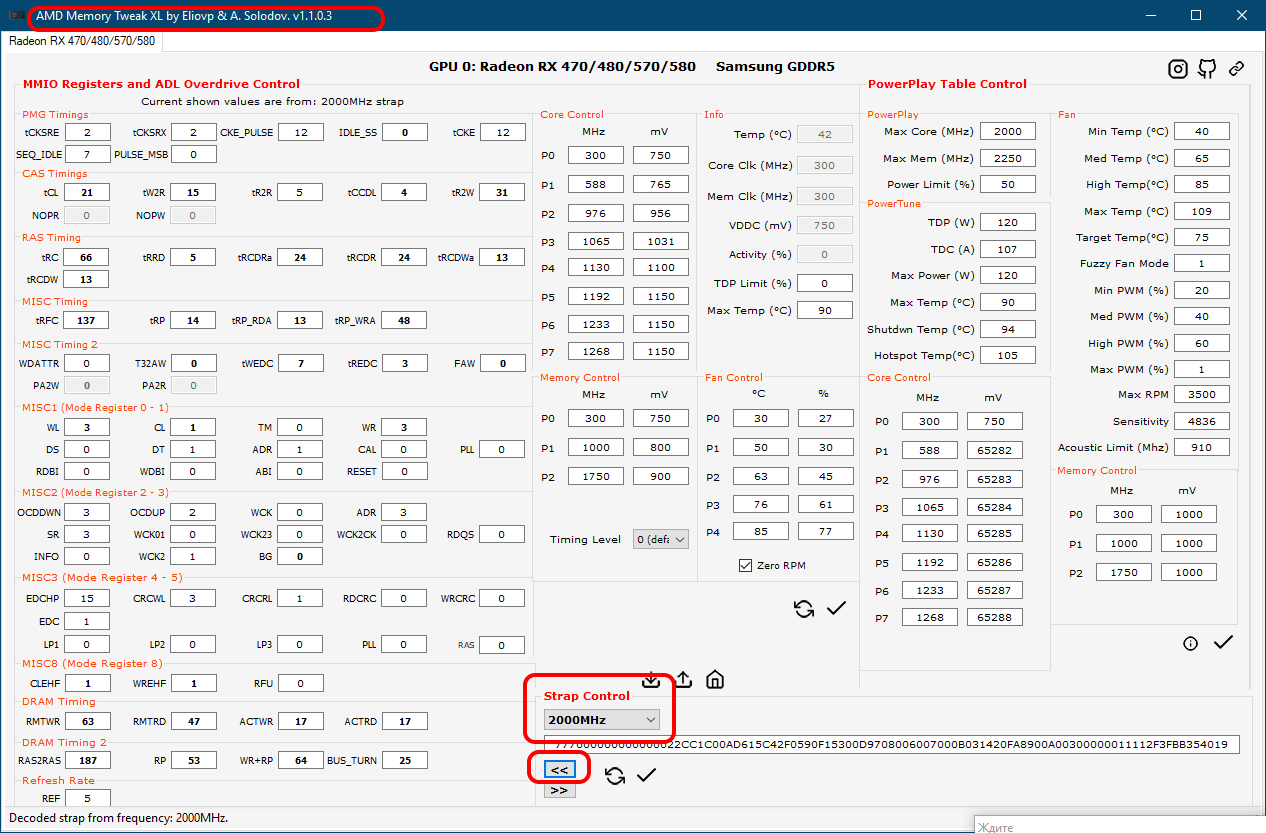Click the Acoustic Limit (Mhz) field
This screenshot has height=833, width=1266.
(1202, 447)
